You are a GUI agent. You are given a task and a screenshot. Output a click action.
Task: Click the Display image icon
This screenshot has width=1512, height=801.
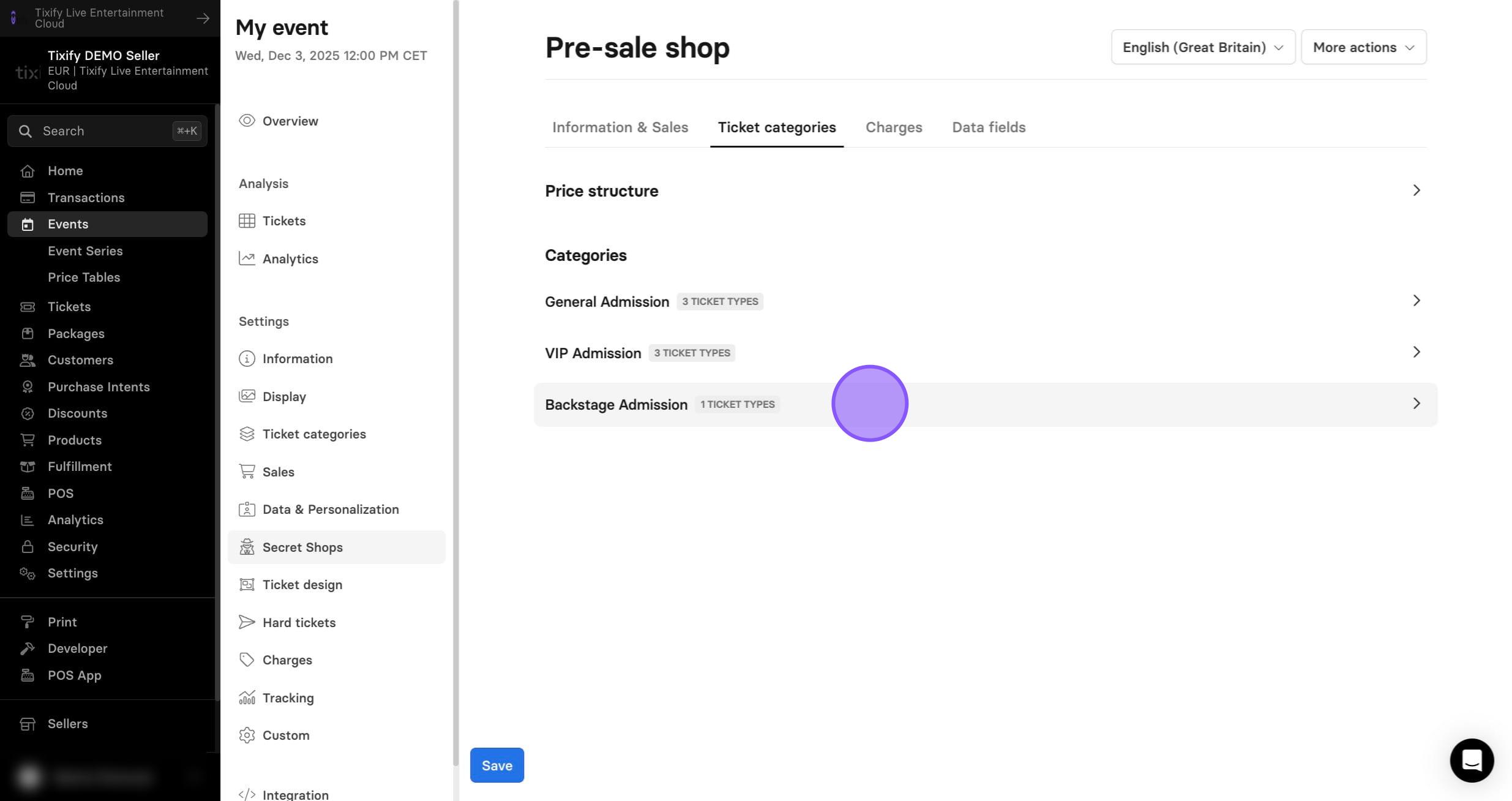pyautogui.click(x=247, y=396)
